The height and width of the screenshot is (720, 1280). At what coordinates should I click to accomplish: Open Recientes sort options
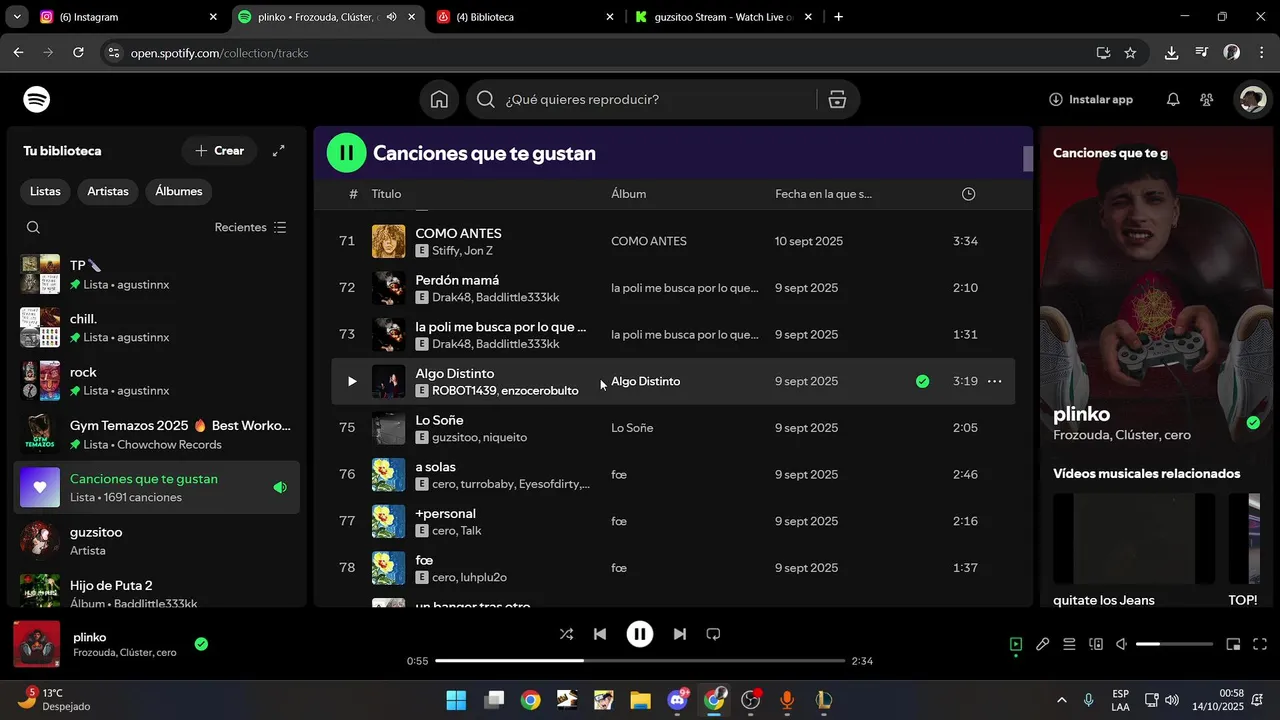click(251, 228)
